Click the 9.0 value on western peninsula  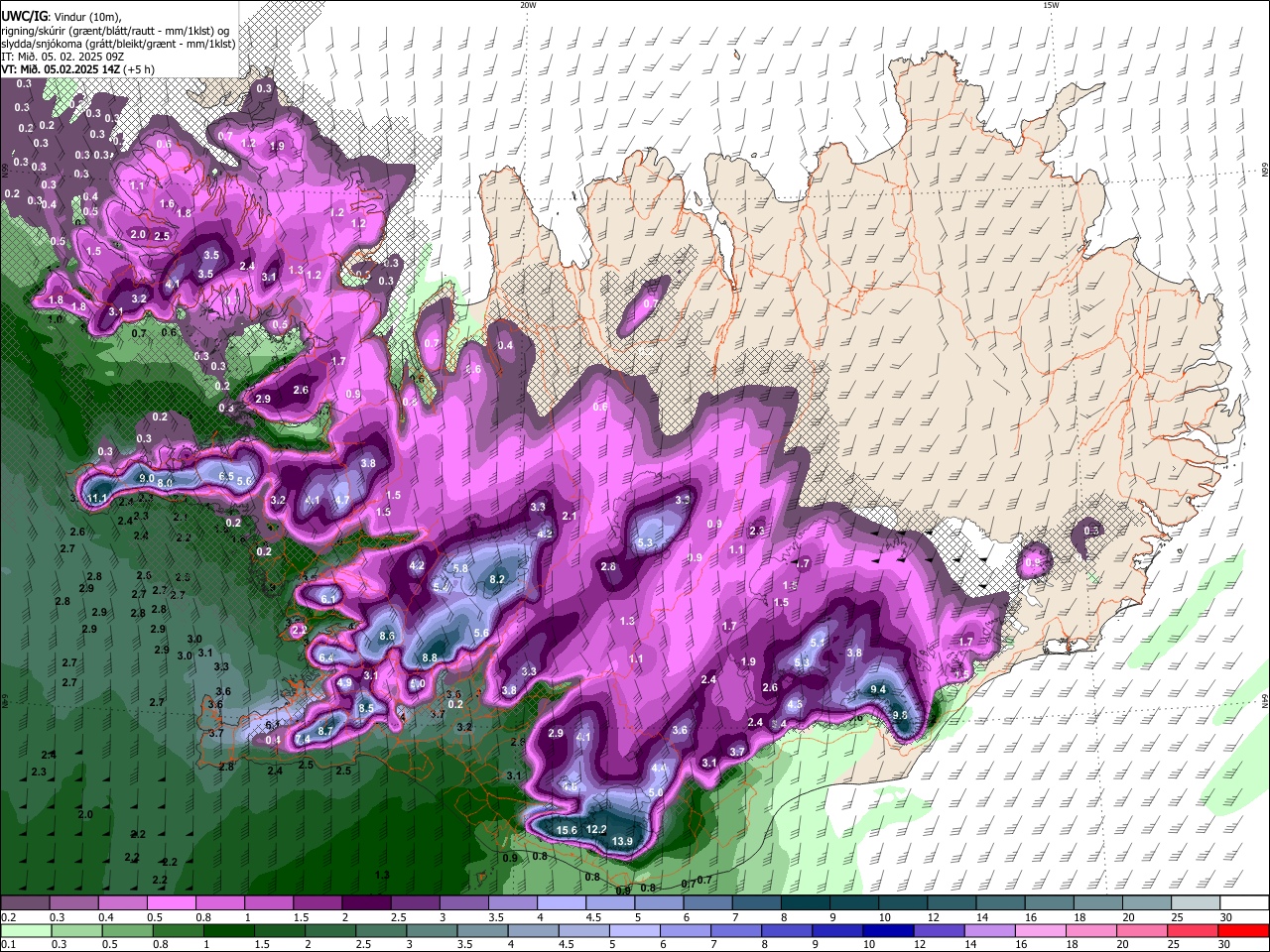coord(146,479)
